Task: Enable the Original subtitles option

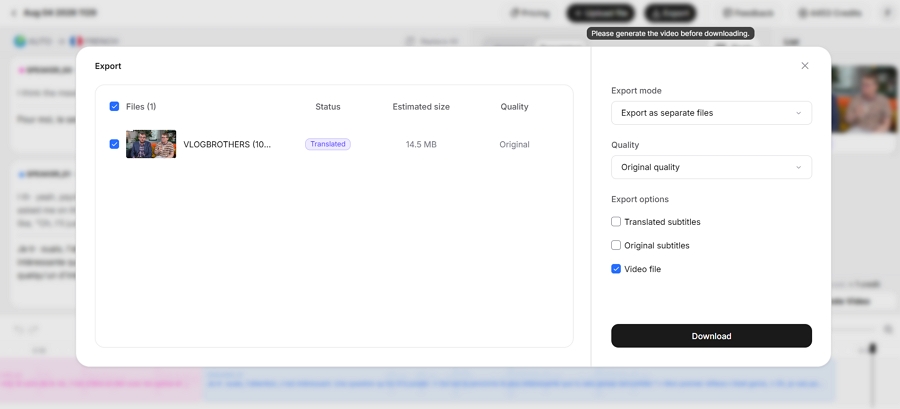Action: (x=616, y=245)
